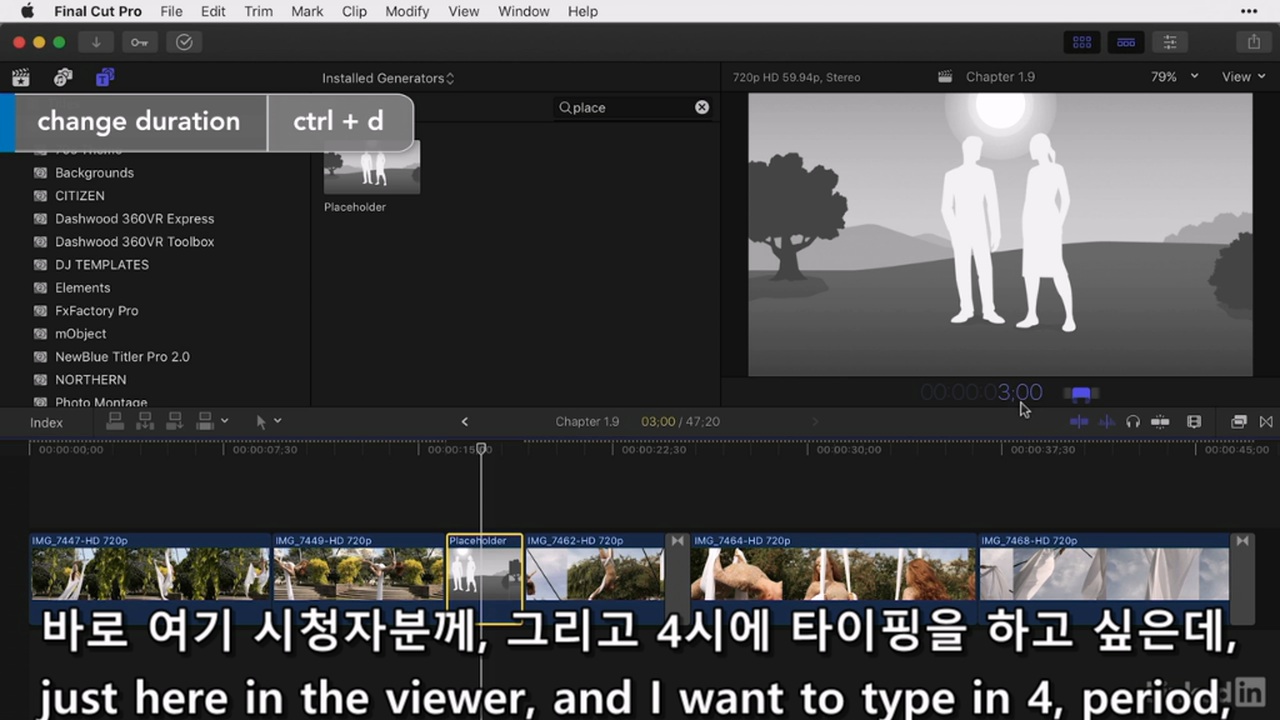Select clip IMG_7449-HD 720p in timeline
1280x720 pixels.
(359, 578)
